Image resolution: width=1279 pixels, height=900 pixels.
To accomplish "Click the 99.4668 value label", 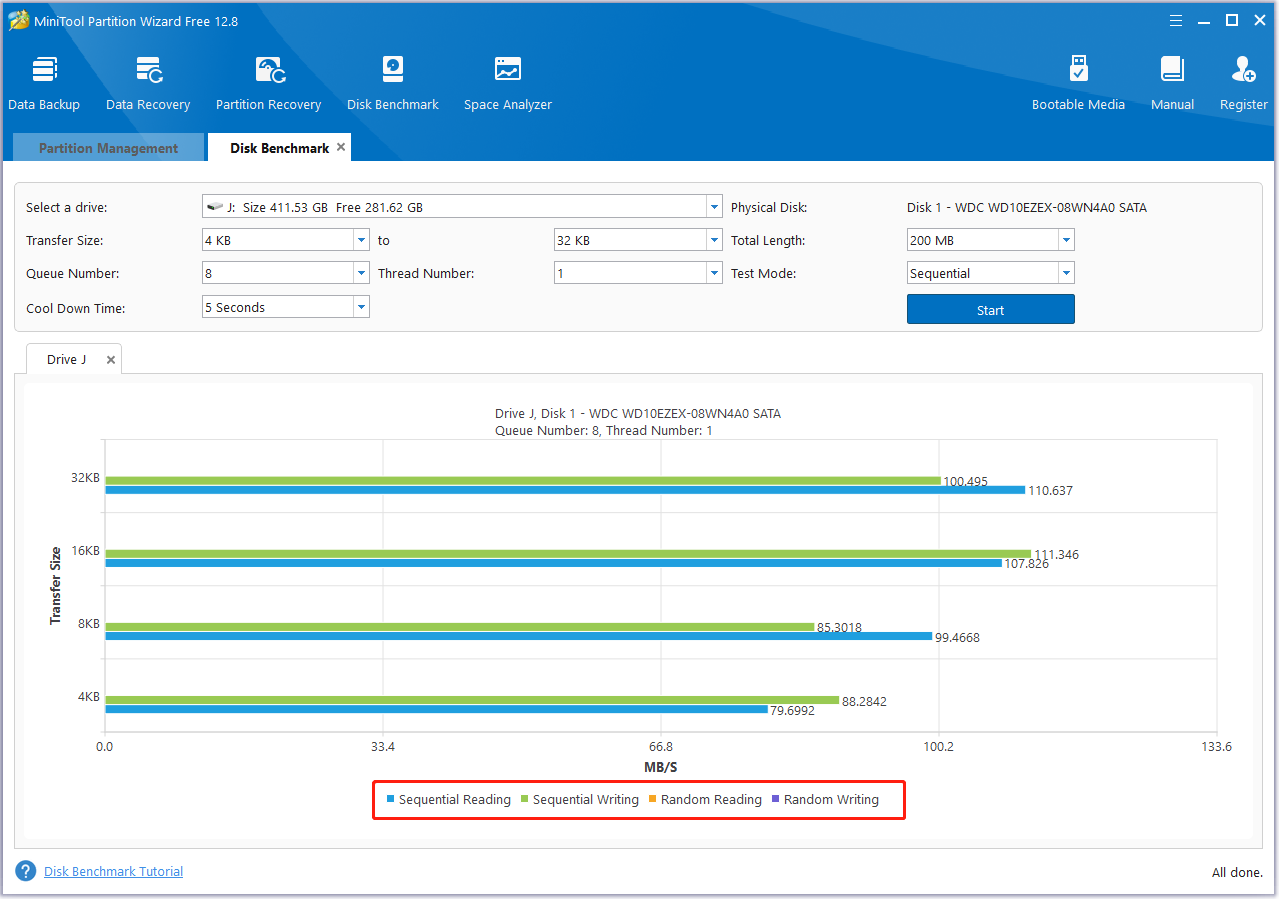I will click(x=957, y=638).
